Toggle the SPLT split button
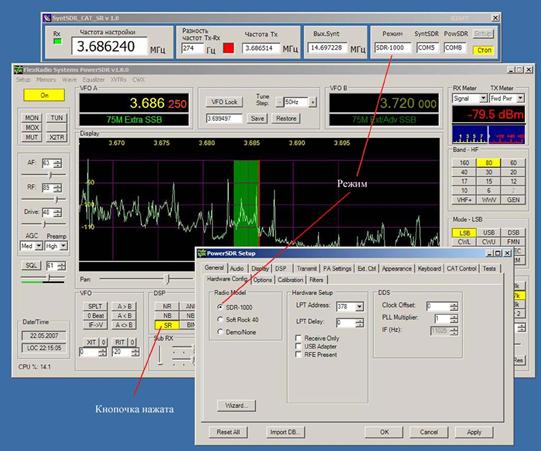 95,306
